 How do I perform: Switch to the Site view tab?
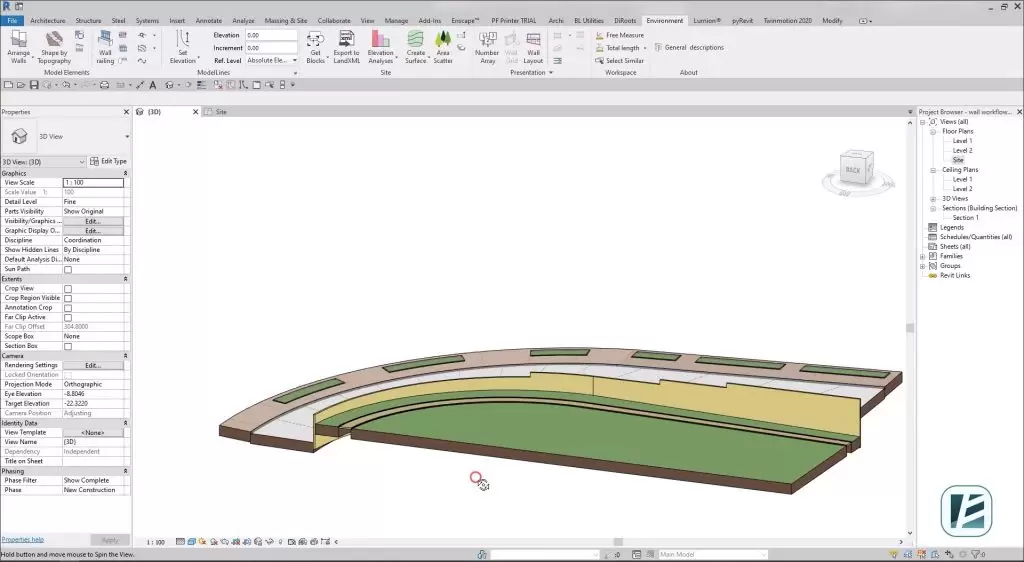tap(221, 112)
